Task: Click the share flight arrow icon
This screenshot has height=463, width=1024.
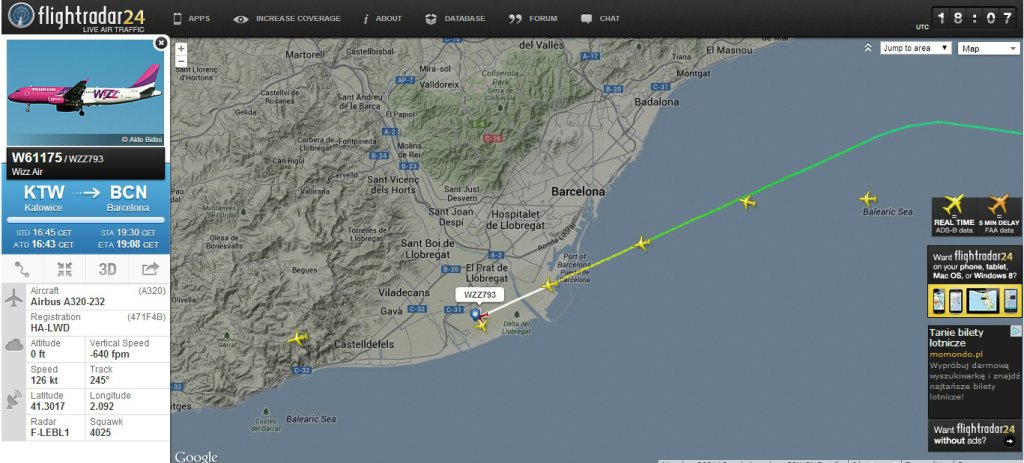Action: coord(150,268)
